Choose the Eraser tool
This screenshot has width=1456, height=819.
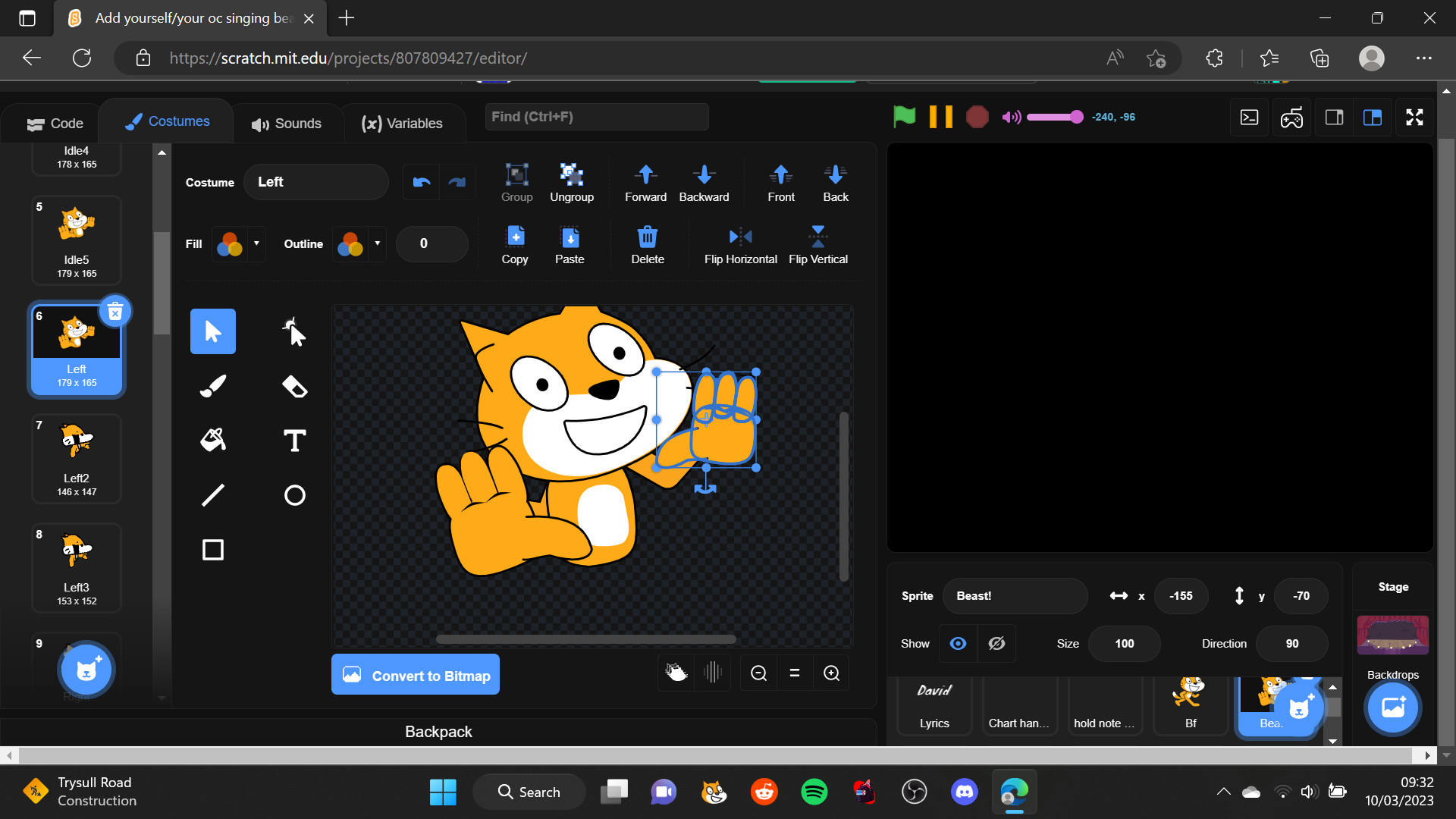pyautogui.click(x=293, y=386)
